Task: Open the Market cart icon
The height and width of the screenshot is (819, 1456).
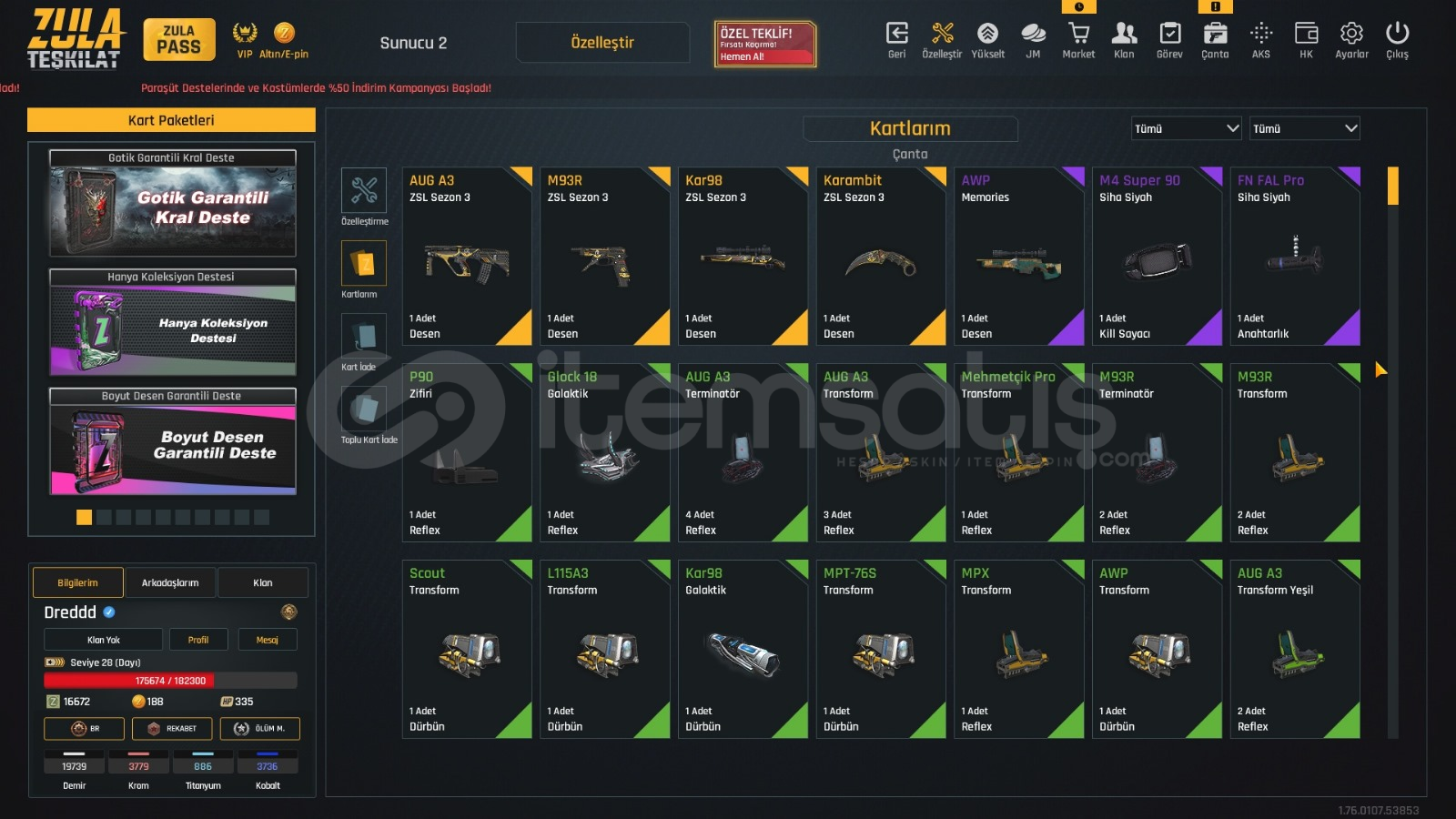Action: [x=1078, y=35]
